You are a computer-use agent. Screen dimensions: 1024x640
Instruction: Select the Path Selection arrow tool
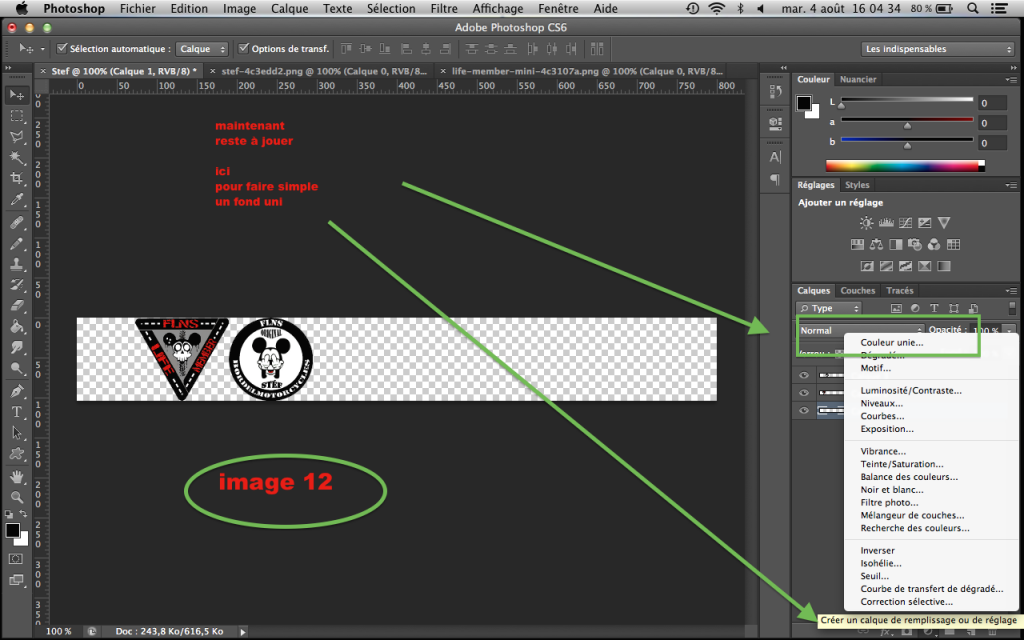click(17, 433)
